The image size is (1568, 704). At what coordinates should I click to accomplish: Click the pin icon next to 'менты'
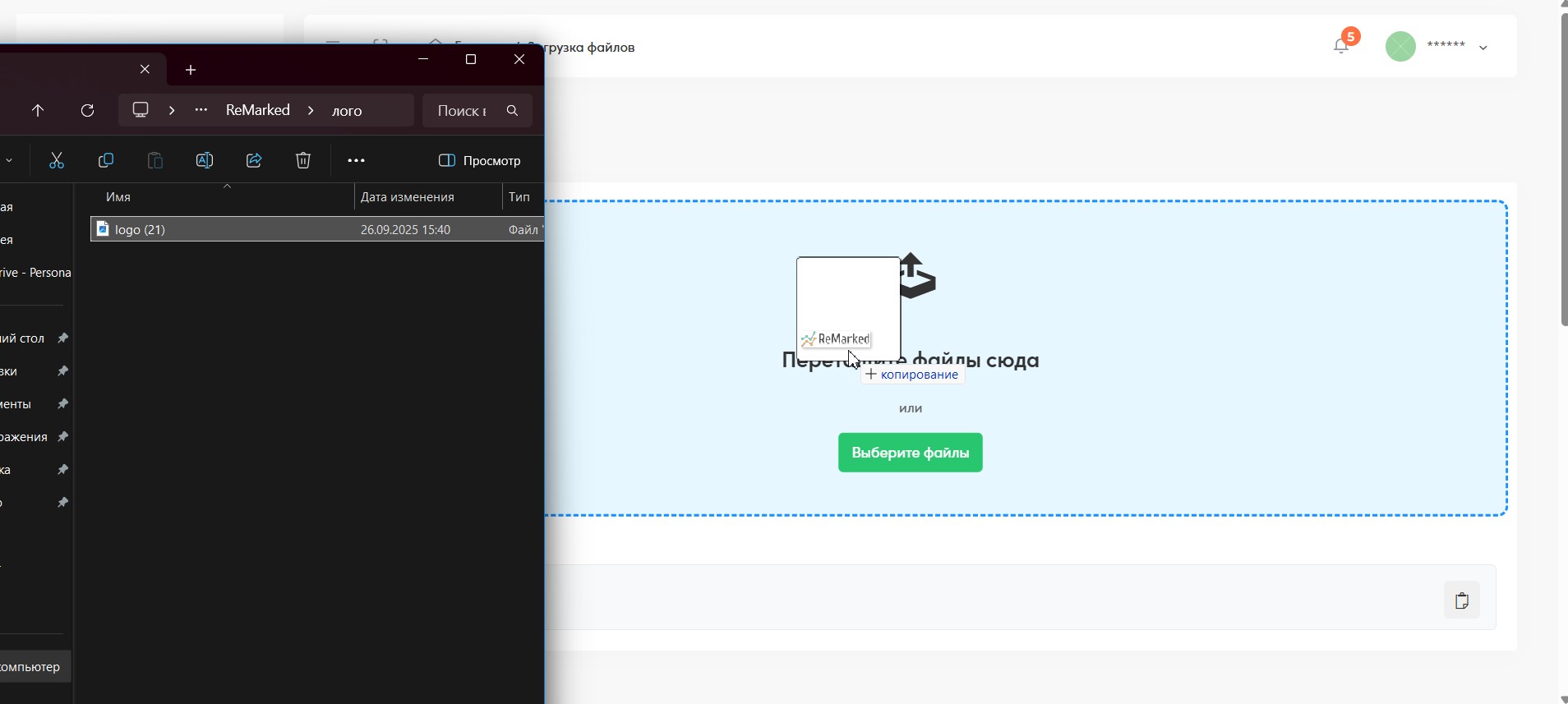click(62, 404)
